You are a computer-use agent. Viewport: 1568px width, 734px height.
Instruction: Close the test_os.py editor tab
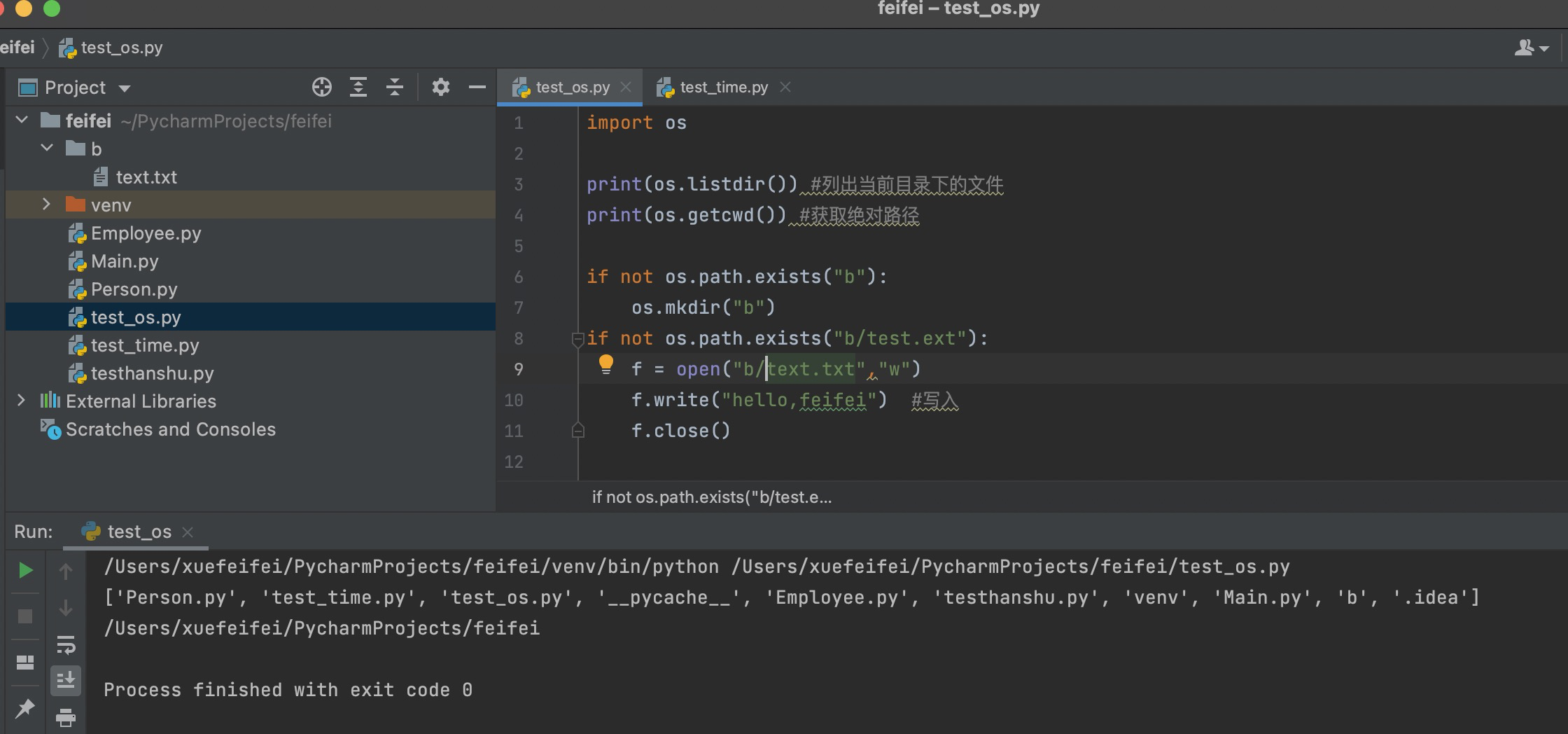coord(626,87)
